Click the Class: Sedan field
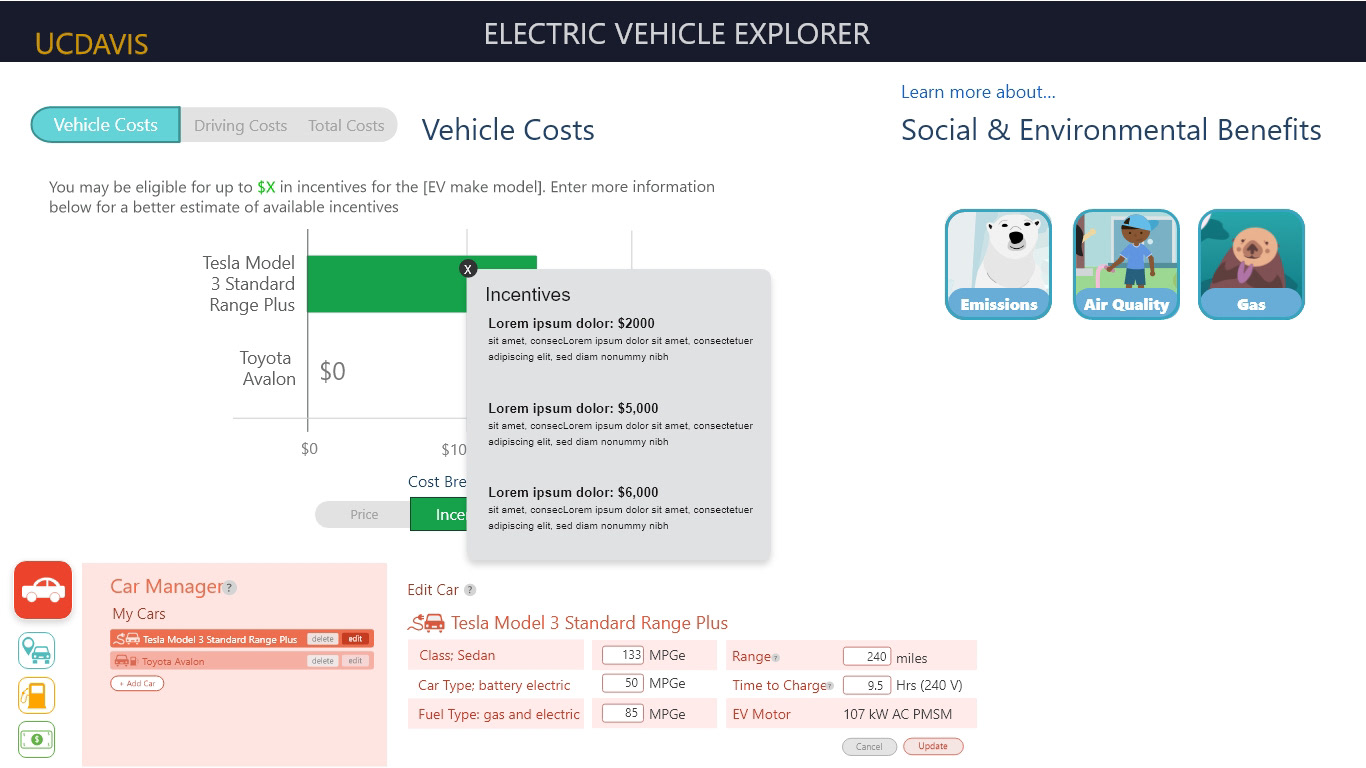This screenshot has width=1366, height=768. [x=496, y=655]
